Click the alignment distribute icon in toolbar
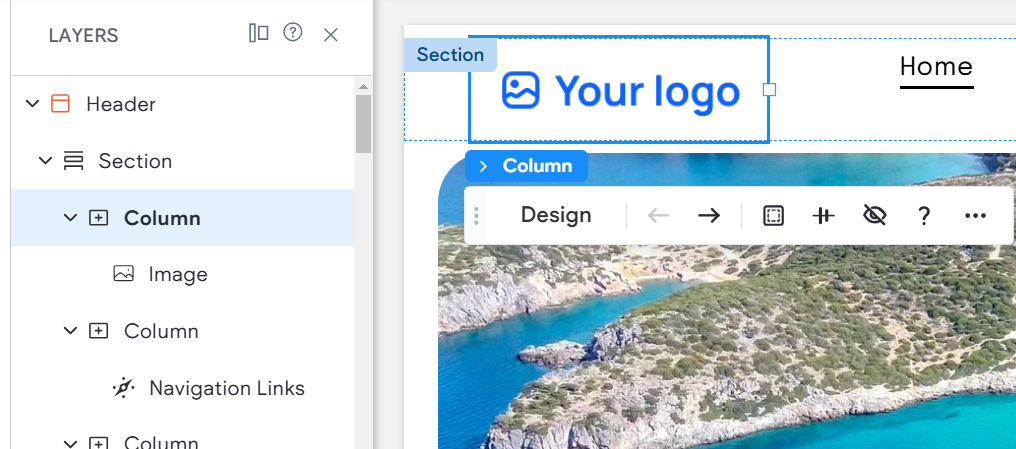The width and height of the screenshot is (1016, 449). click(x=824, y=216)
